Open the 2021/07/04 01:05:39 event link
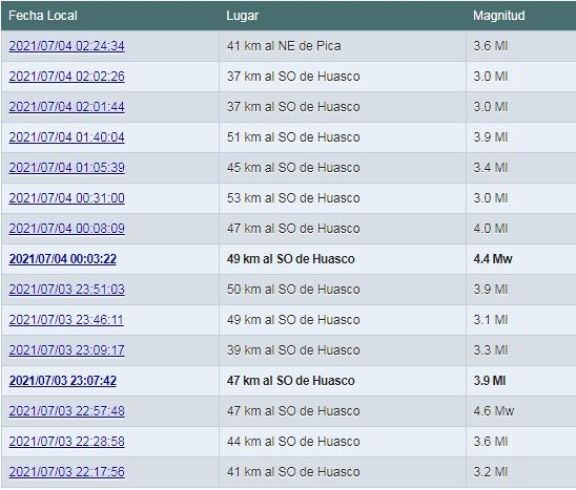Viewport: 576px width, 490px height. click(x=66, y=168)
